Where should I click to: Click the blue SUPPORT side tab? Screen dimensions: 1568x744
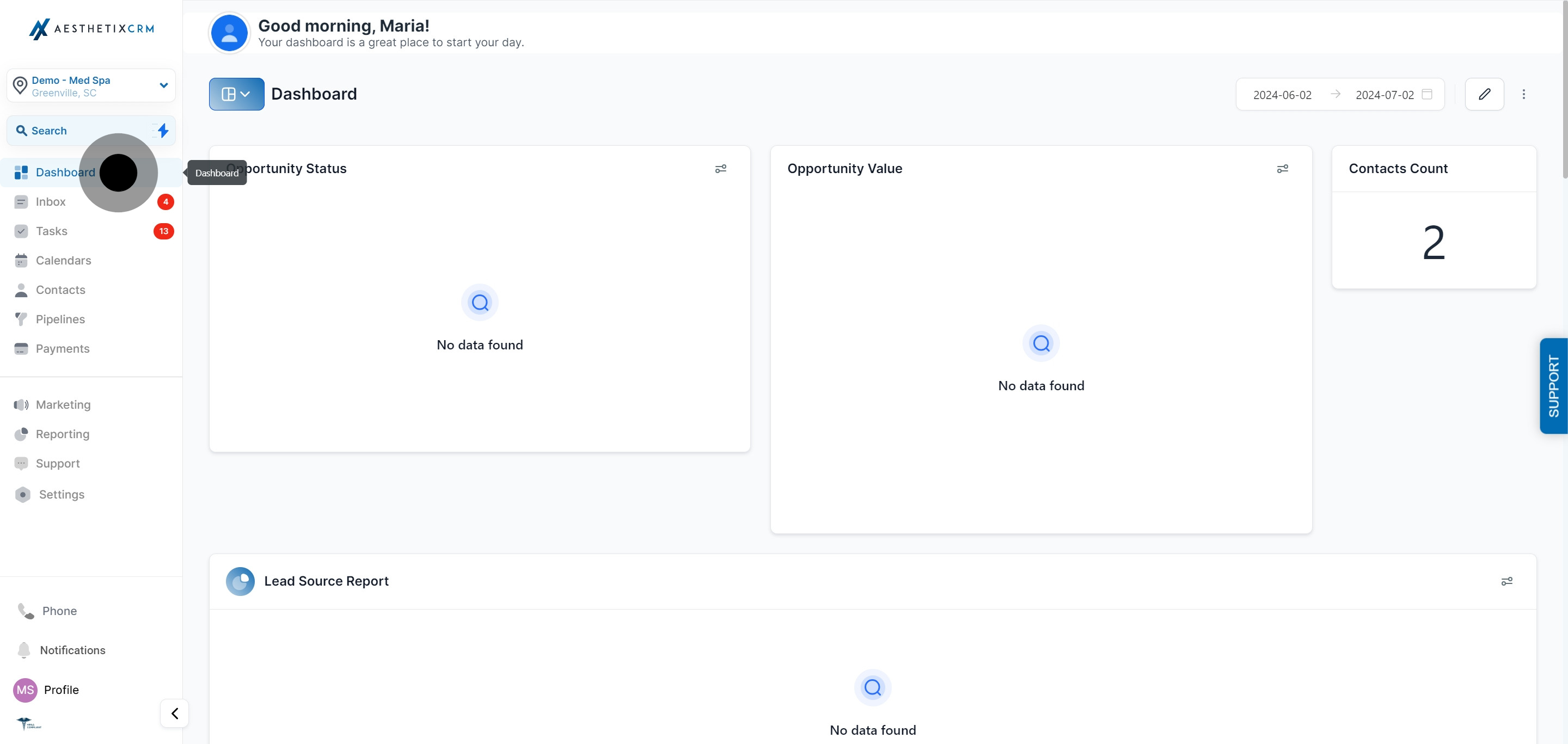(x=1553, y=386)
